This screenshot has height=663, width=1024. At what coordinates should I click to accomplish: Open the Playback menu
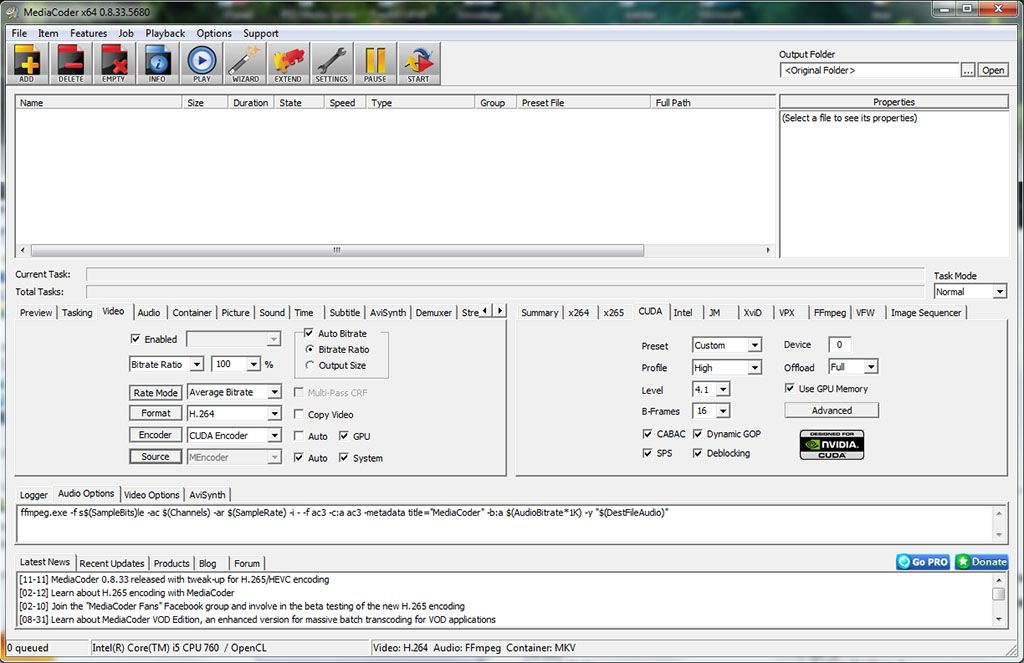(165, 33)
